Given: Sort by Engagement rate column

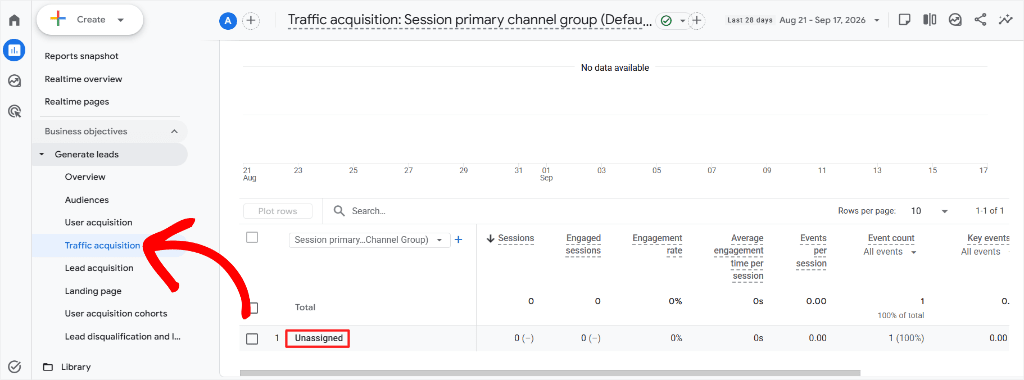Looking at the screenshot, I should pyautogui.click(x=657, y=244).
